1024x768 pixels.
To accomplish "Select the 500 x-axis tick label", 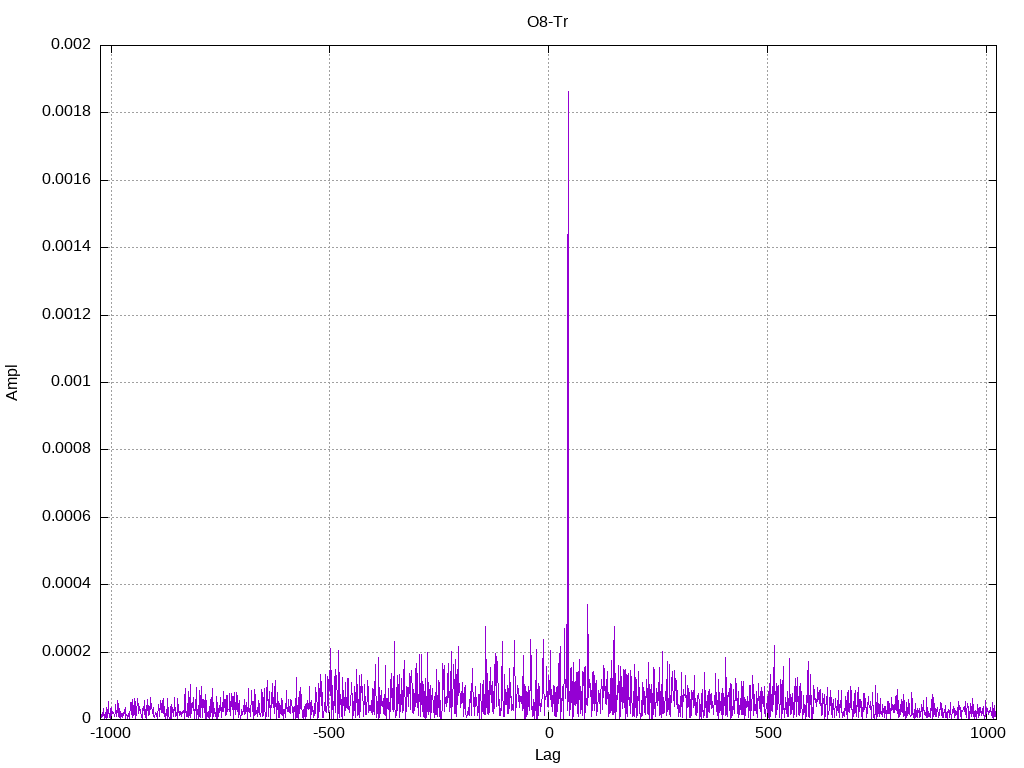I will 767,733.
